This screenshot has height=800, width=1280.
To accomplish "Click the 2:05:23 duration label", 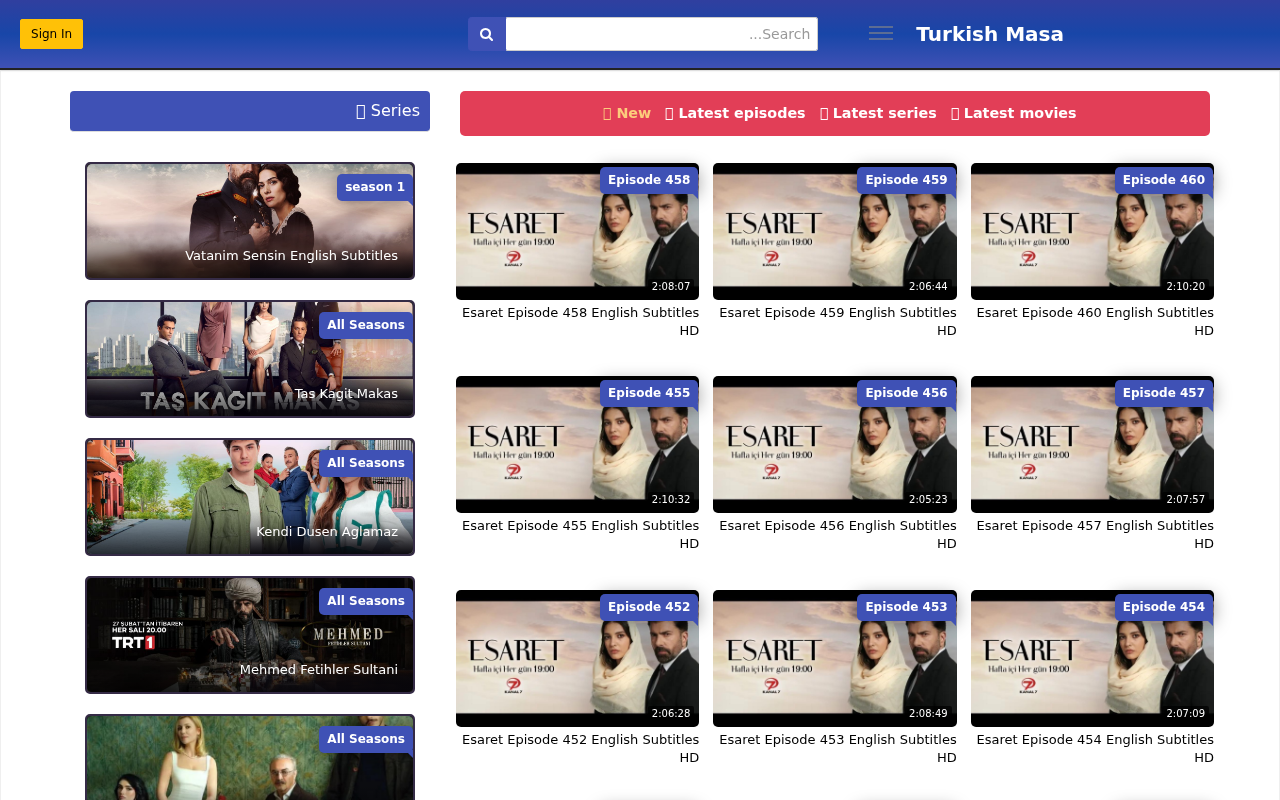I will (928, 499).
